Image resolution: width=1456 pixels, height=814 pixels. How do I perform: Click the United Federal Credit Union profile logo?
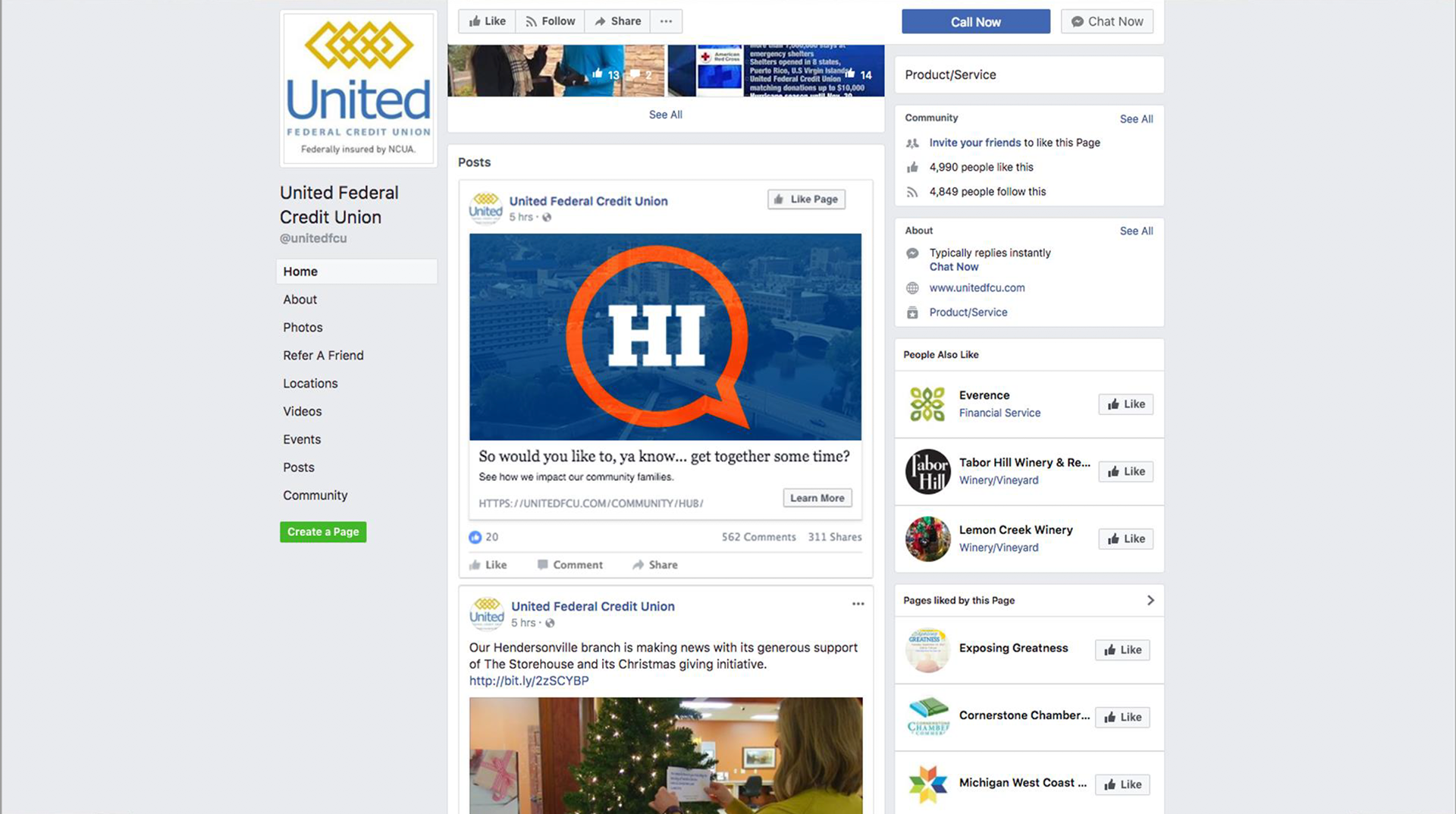(x=358, y=88)
